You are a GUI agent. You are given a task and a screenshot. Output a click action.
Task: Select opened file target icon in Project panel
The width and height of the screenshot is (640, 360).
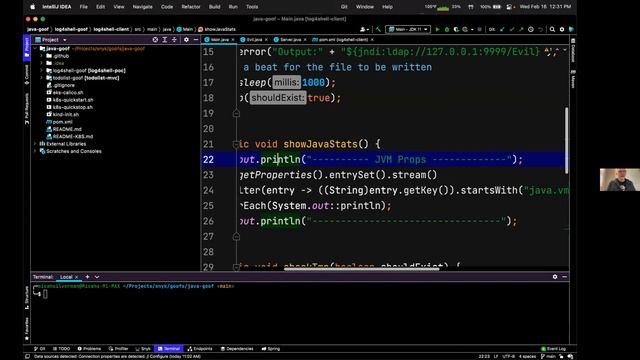[x=155, y=40]
